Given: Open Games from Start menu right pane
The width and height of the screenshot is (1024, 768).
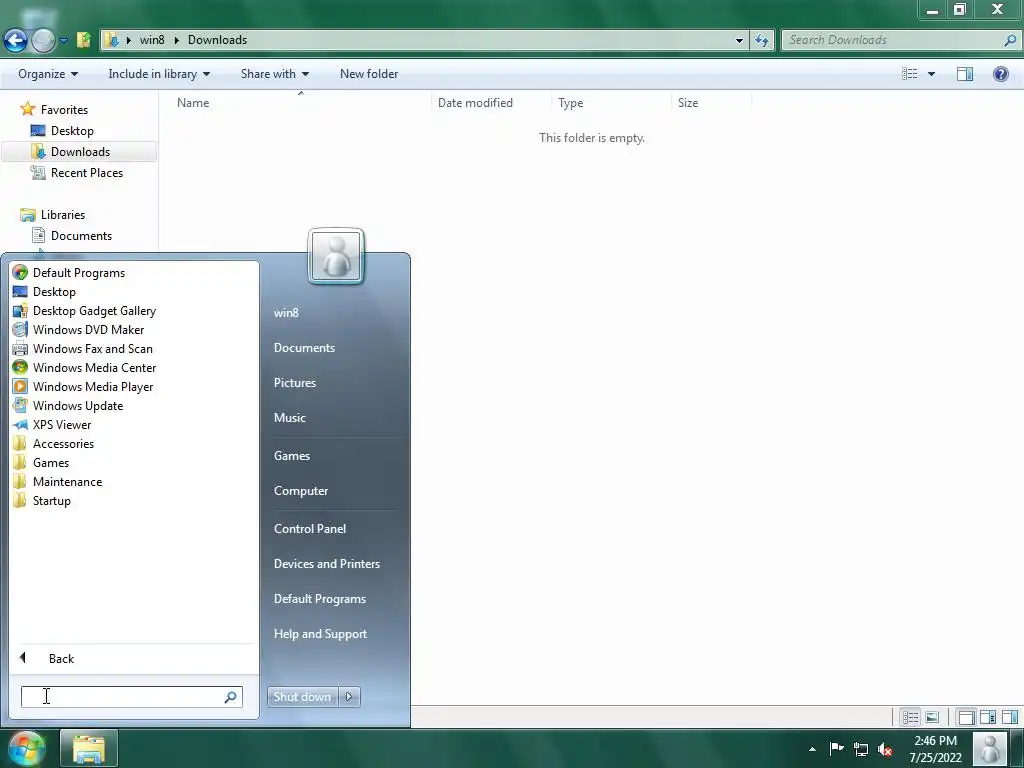Looking at the screenshot, I should (x=292, y=456).
